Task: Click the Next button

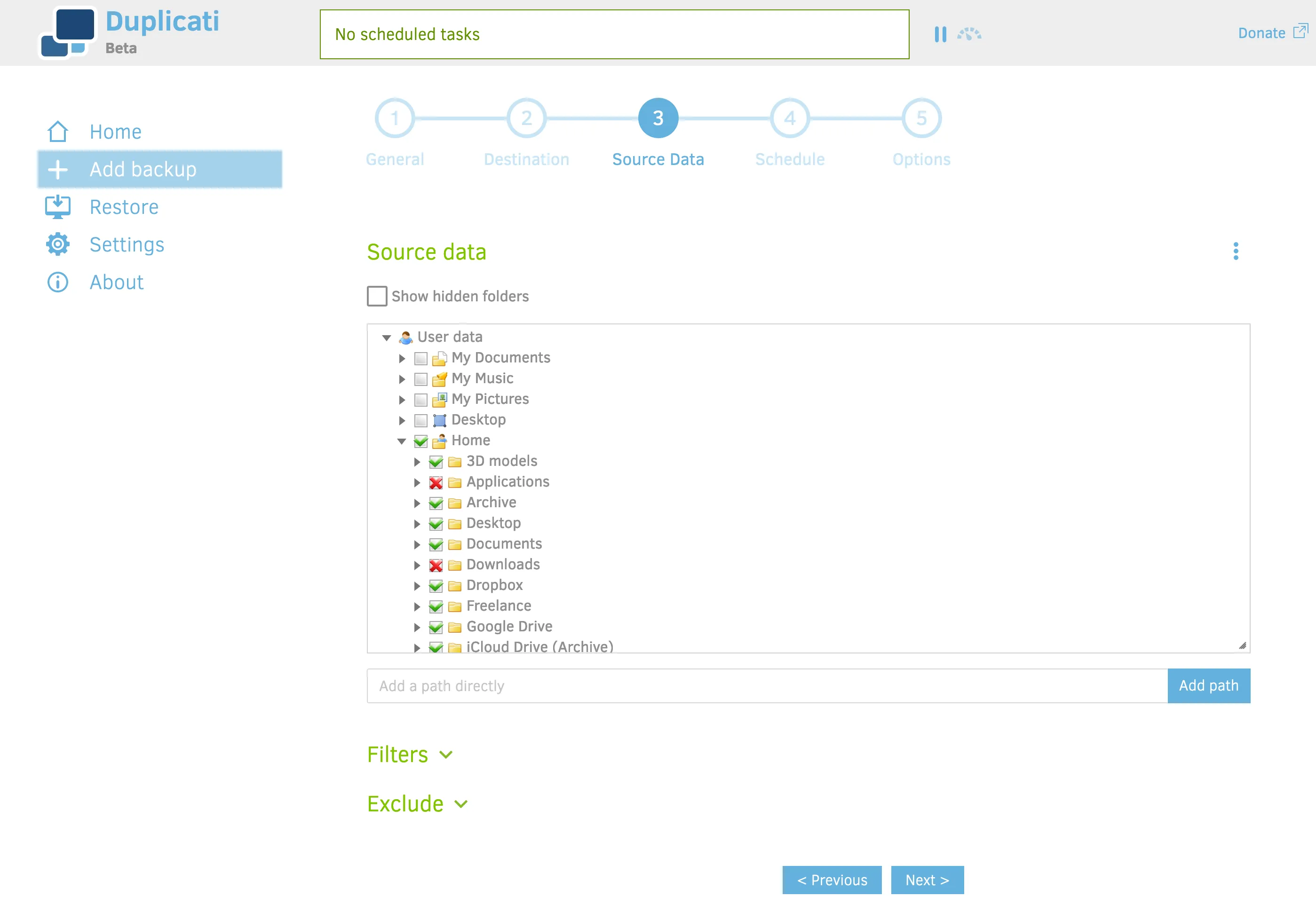Action: point(927,880)
